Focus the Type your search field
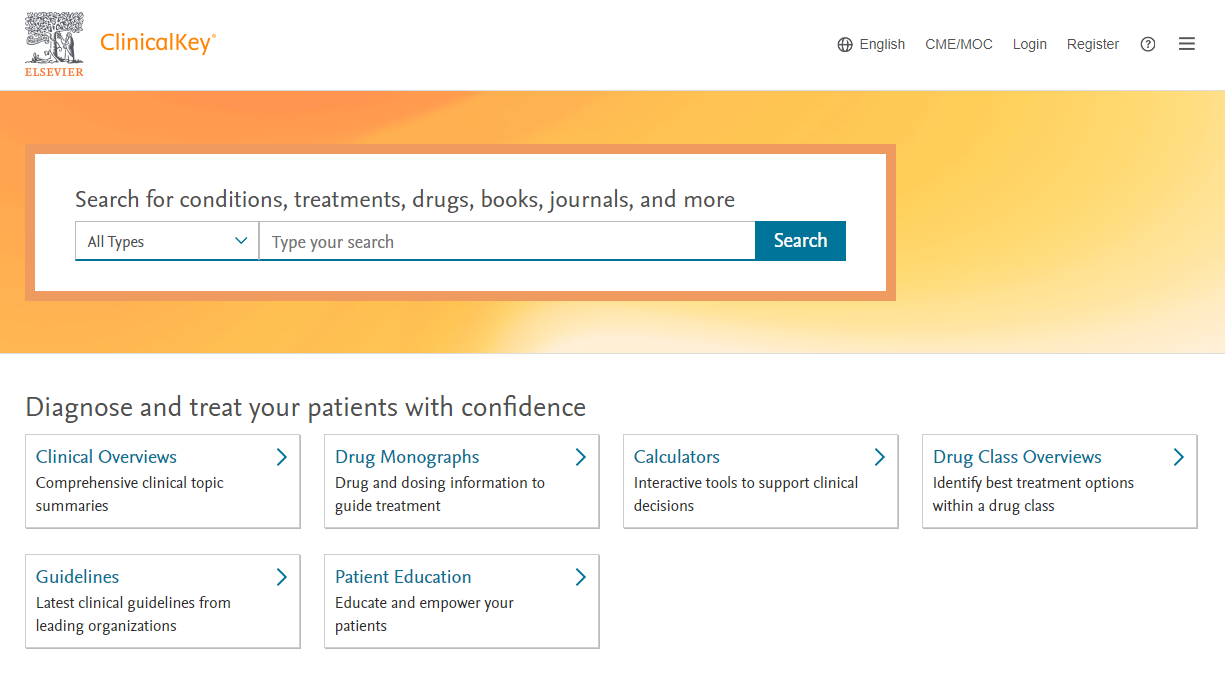The width and height of the screenshot is (1225, 700). [x=506, y=241]
